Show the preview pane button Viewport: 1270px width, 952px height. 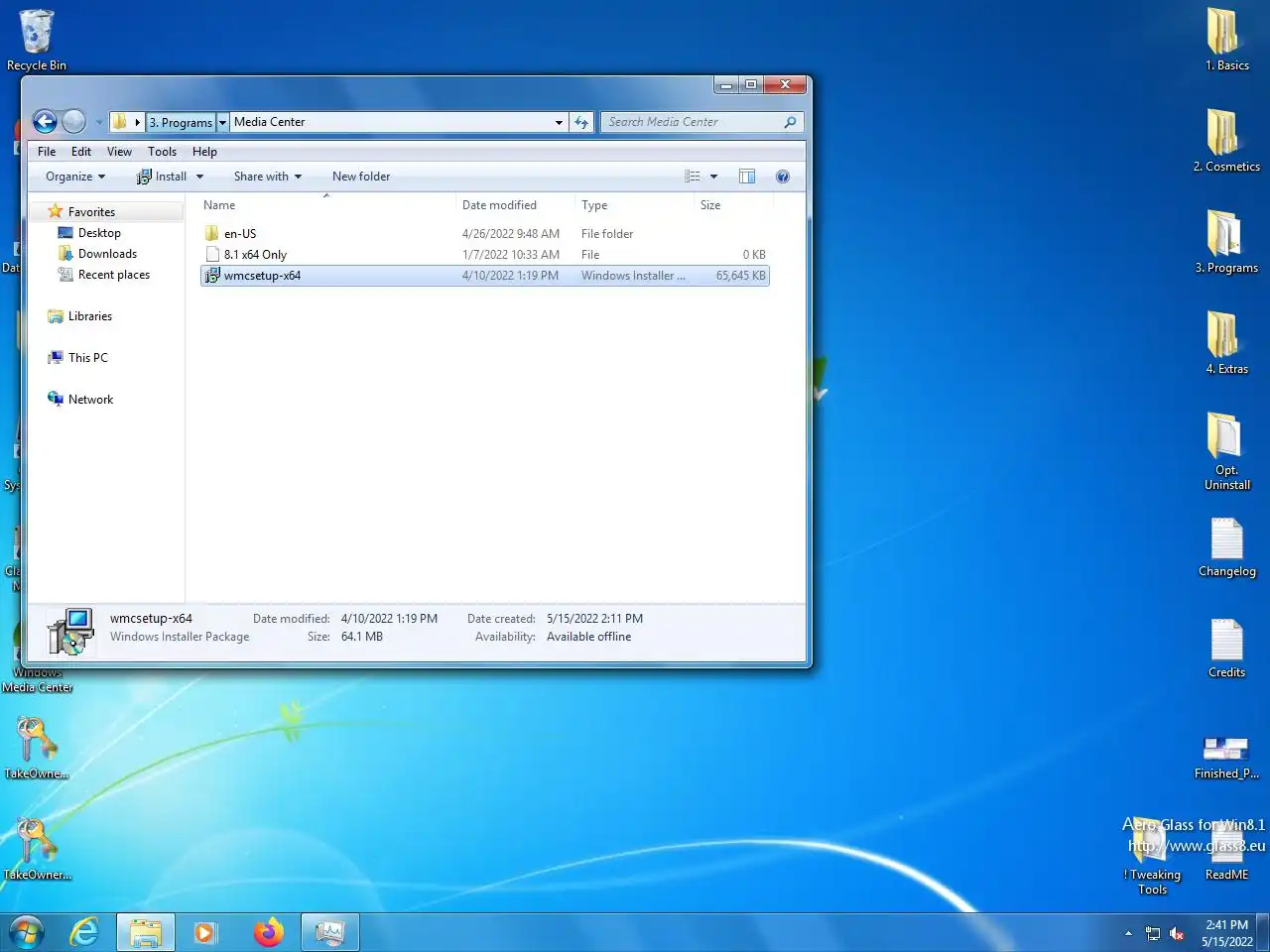click(747, 177)
